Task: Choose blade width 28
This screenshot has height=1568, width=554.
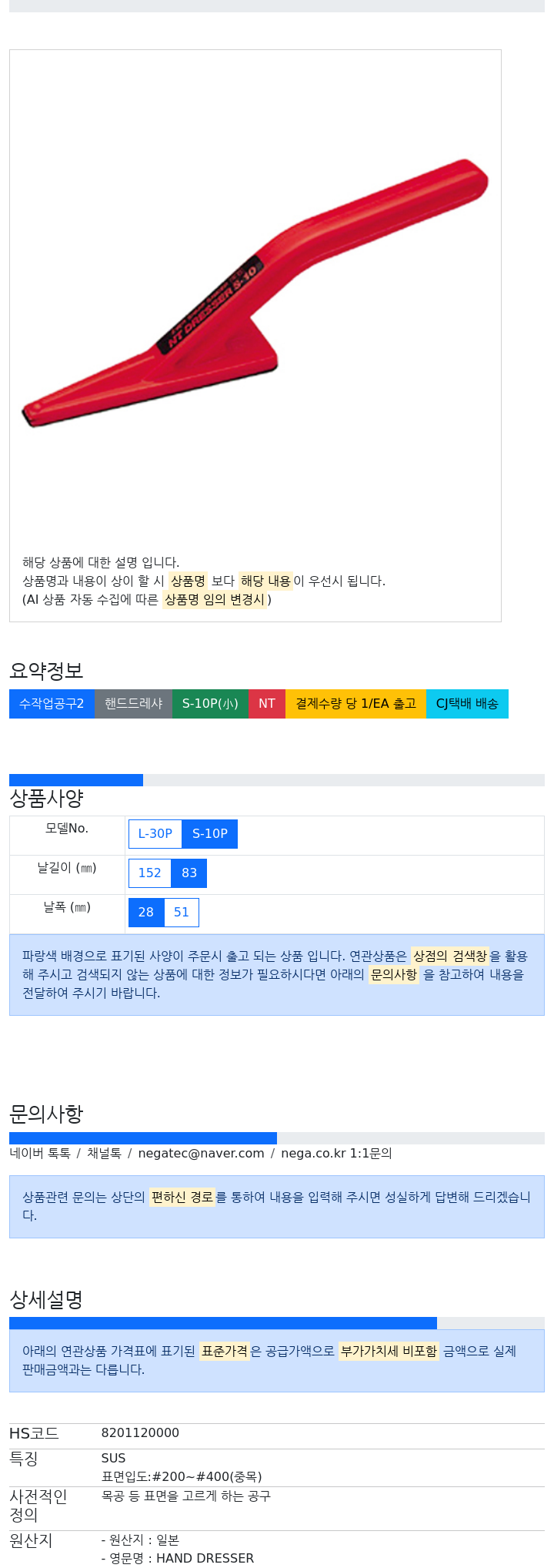Action: click(146, 912)
